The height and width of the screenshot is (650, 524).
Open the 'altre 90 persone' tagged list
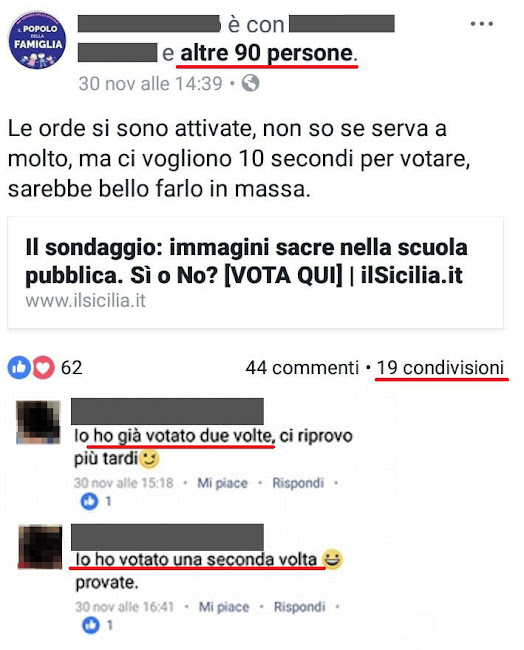coord(267,53)
